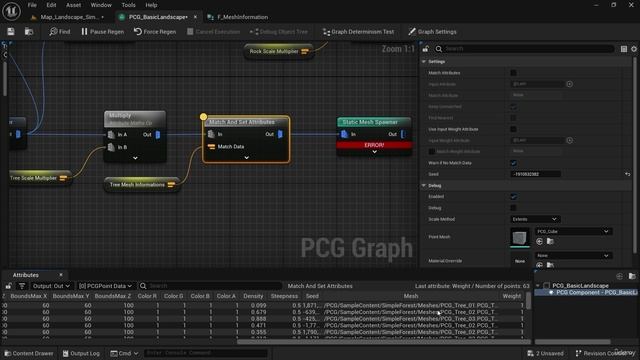Collapse the Debug section
Image resolution: width=640 pixels, height=360 pixels.
coord(424,185)
